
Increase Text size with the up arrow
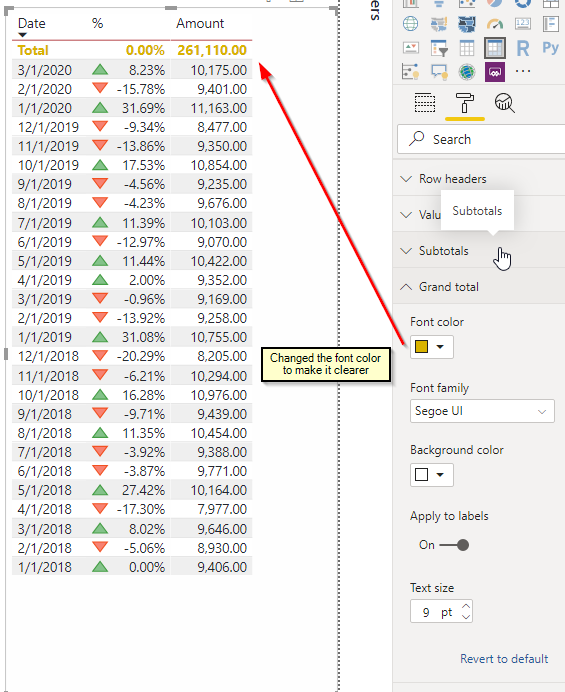click(466, 606)
